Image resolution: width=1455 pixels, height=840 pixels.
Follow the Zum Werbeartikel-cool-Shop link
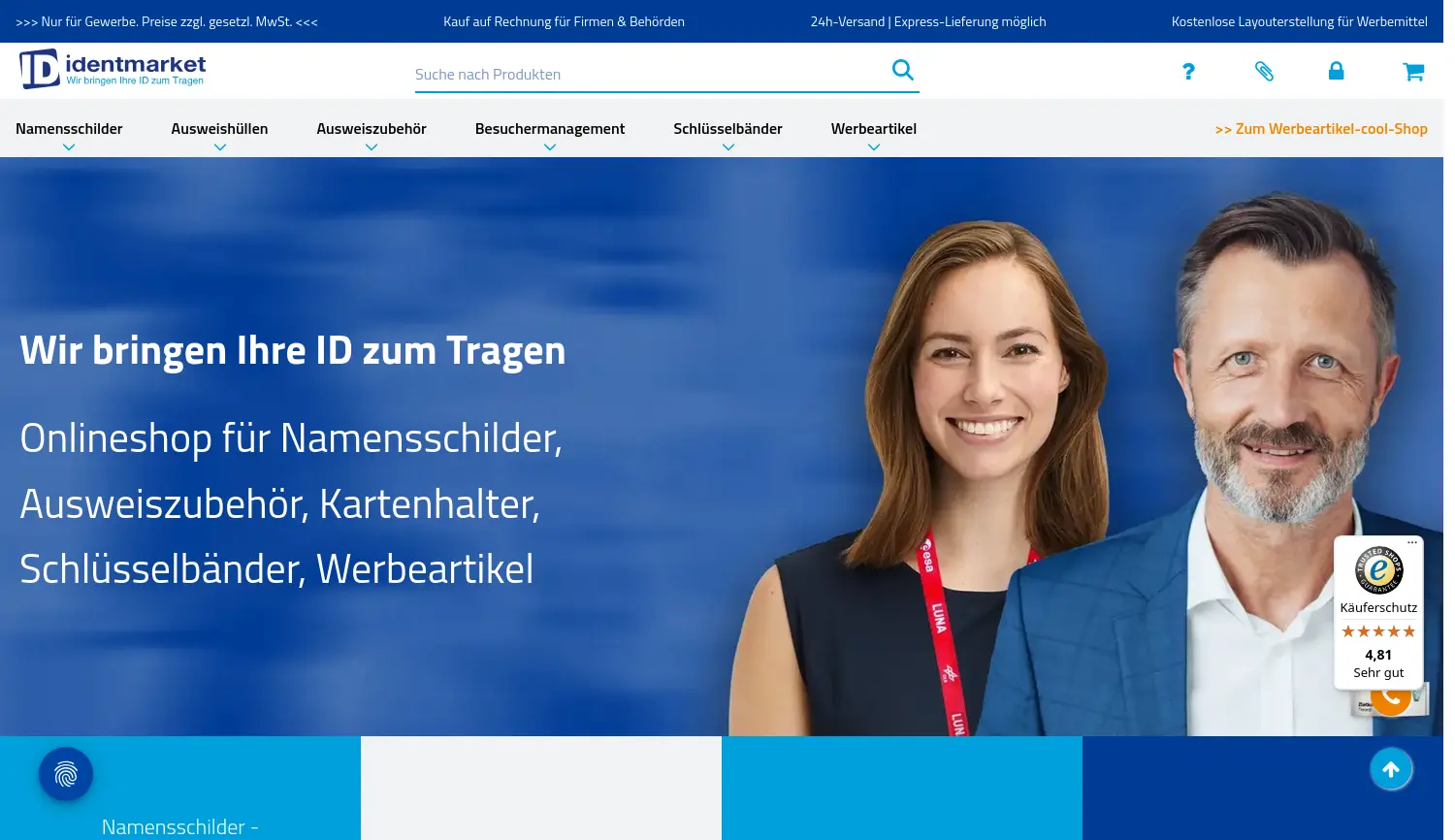[x=1321, y=127]
